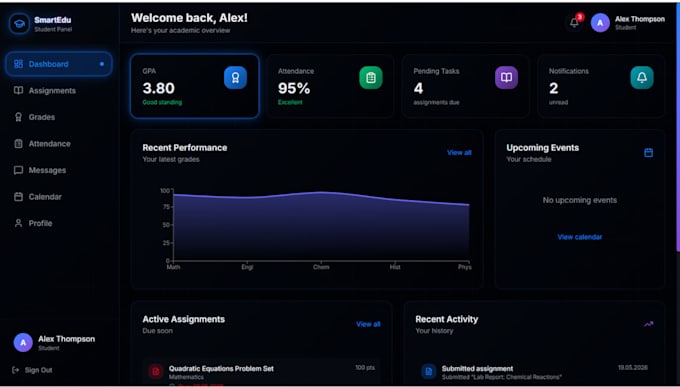Click the Messages chat bubble icon

(18, 170)
